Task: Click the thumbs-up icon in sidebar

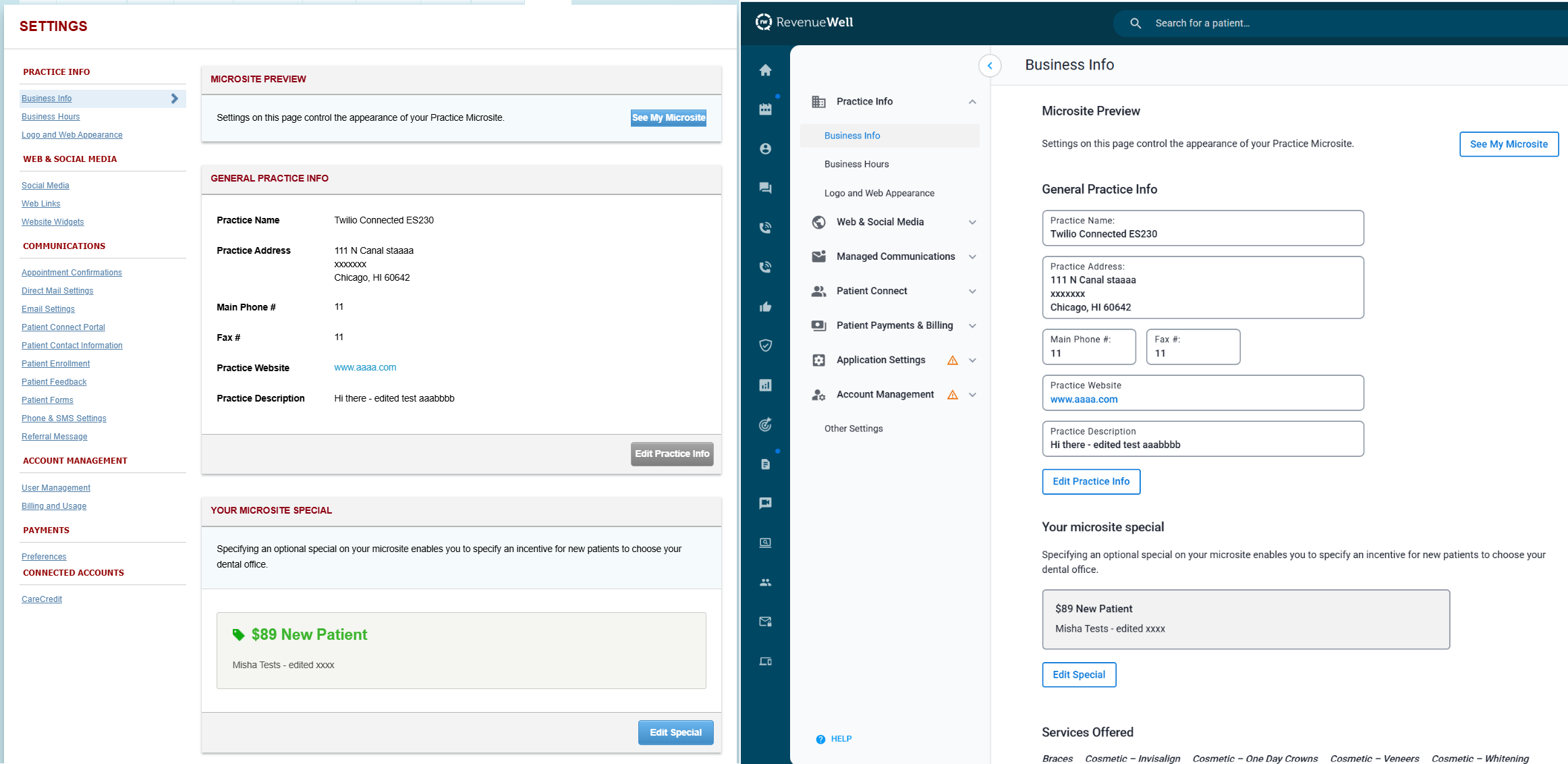Action: click(765, 307)
